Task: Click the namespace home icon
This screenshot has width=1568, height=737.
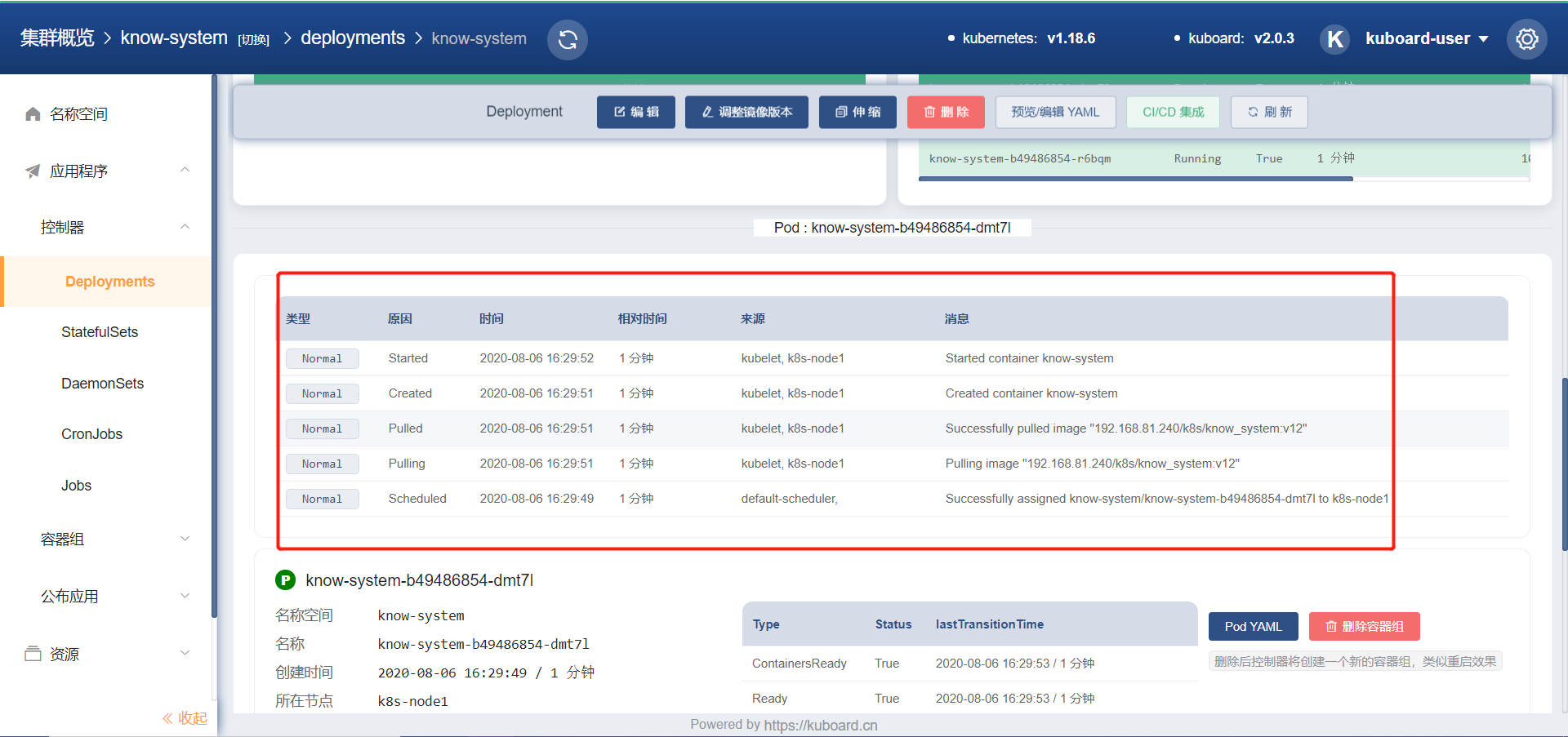Action: [33, 114]
